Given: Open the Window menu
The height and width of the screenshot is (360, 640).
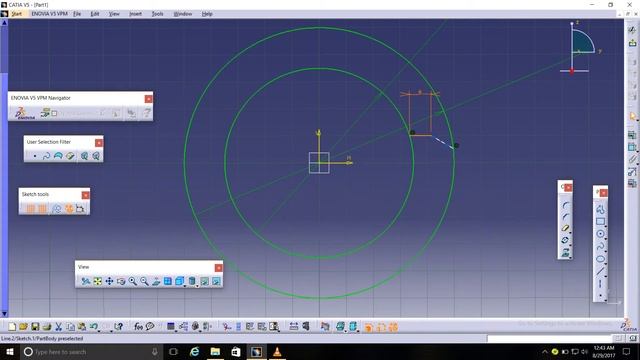Looking at the screenshot, I should 182,14.
